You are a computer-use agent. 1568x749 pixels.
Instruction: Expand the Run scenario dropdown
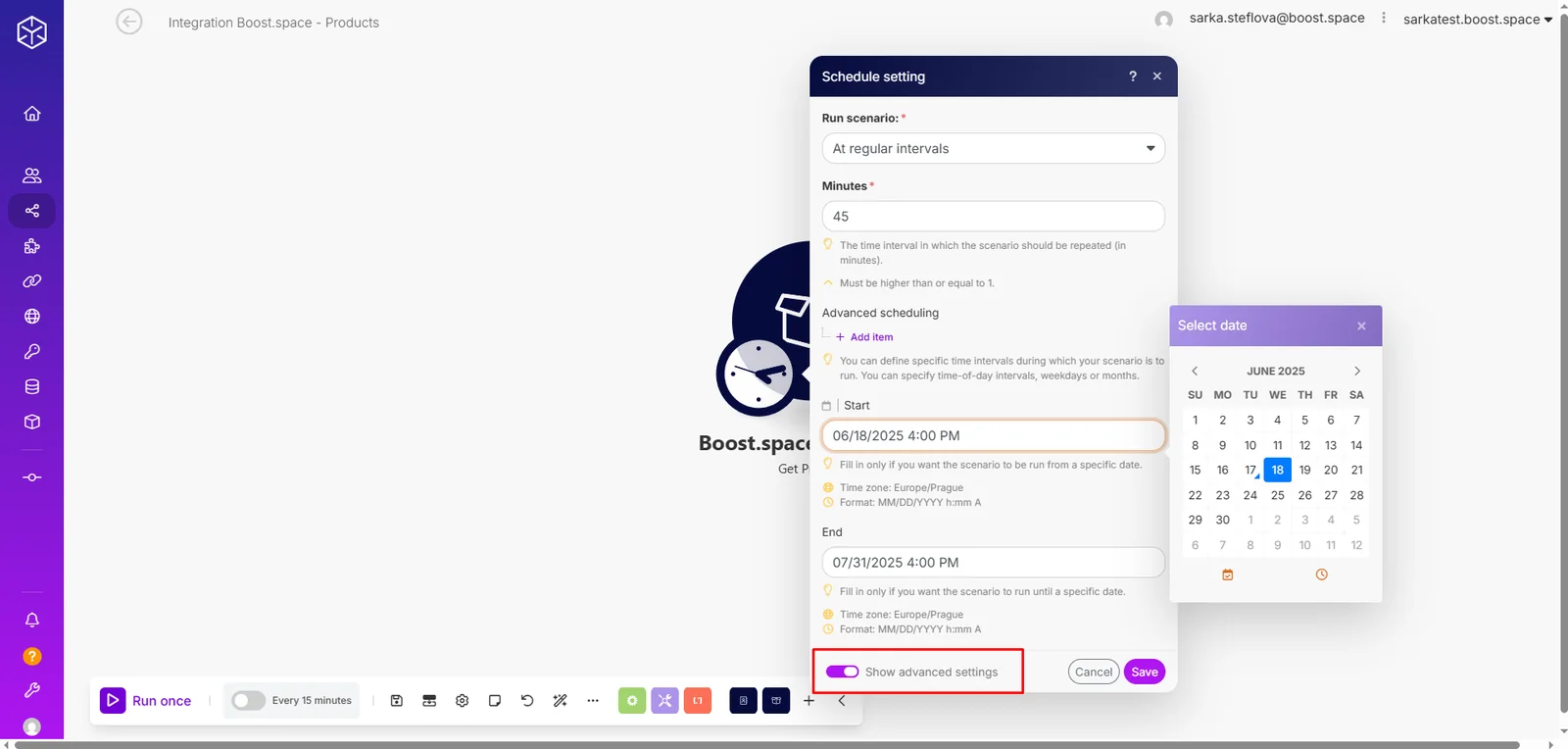click(x=993, y=149)
